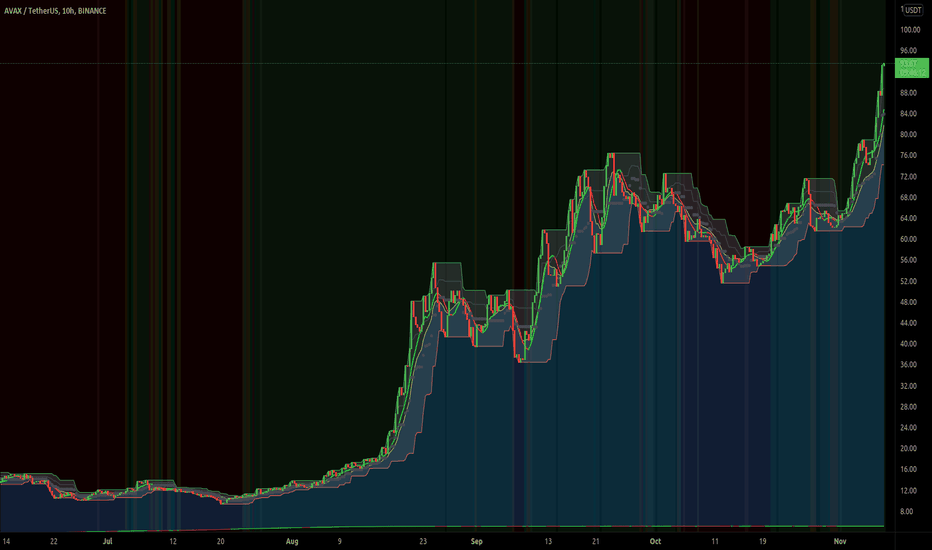Click the 16.00 price axis label

(908, 469)
